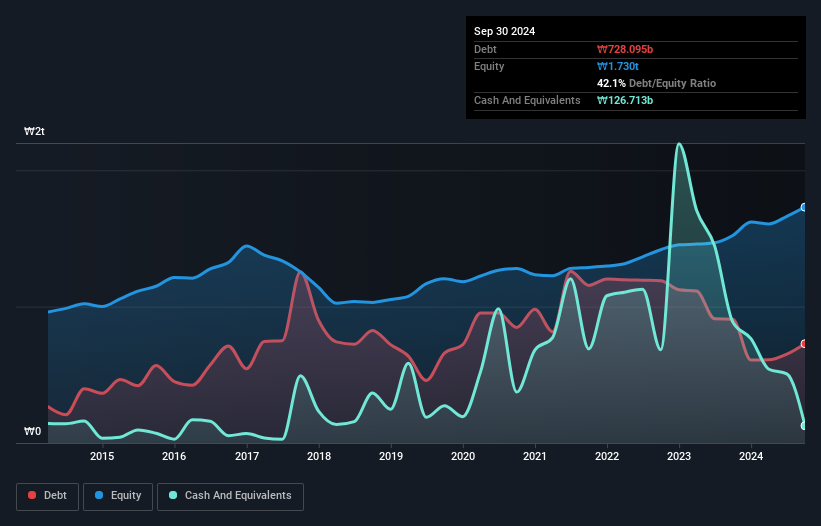This screenshot has width=821, height=526.
Task: Toggle the Equity series legend button
Action: click(x=118, y=496)
